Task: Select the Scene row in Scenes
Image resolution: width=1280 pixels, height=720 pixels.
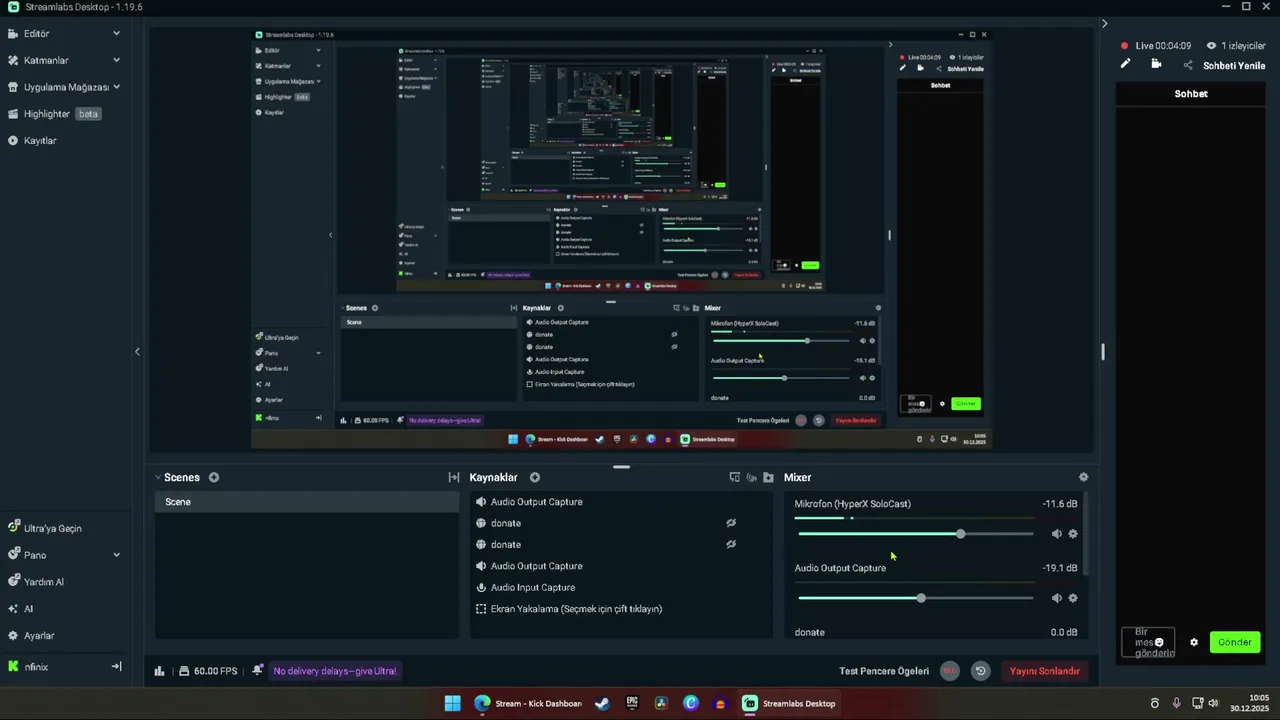Action: 306,502
